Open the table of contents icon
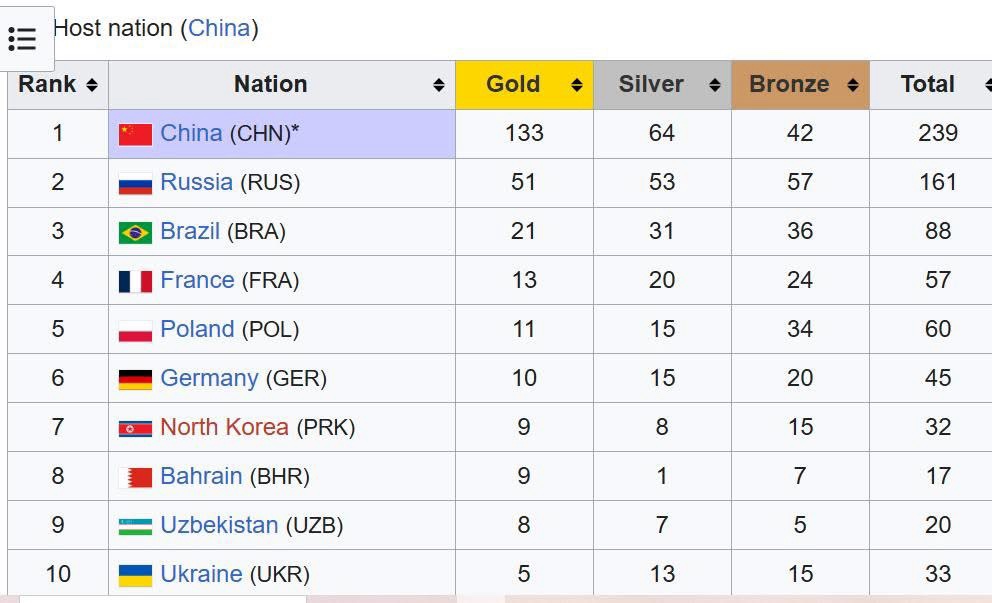Screen dimensions: 992x603 point(22,38)
